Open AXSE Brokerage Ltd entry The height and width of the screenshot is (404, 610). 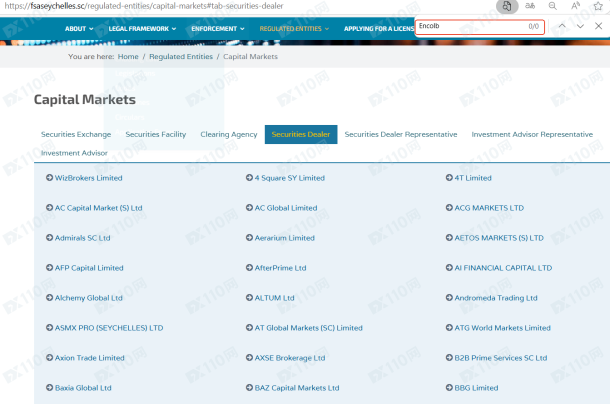[x=289, y=358]
